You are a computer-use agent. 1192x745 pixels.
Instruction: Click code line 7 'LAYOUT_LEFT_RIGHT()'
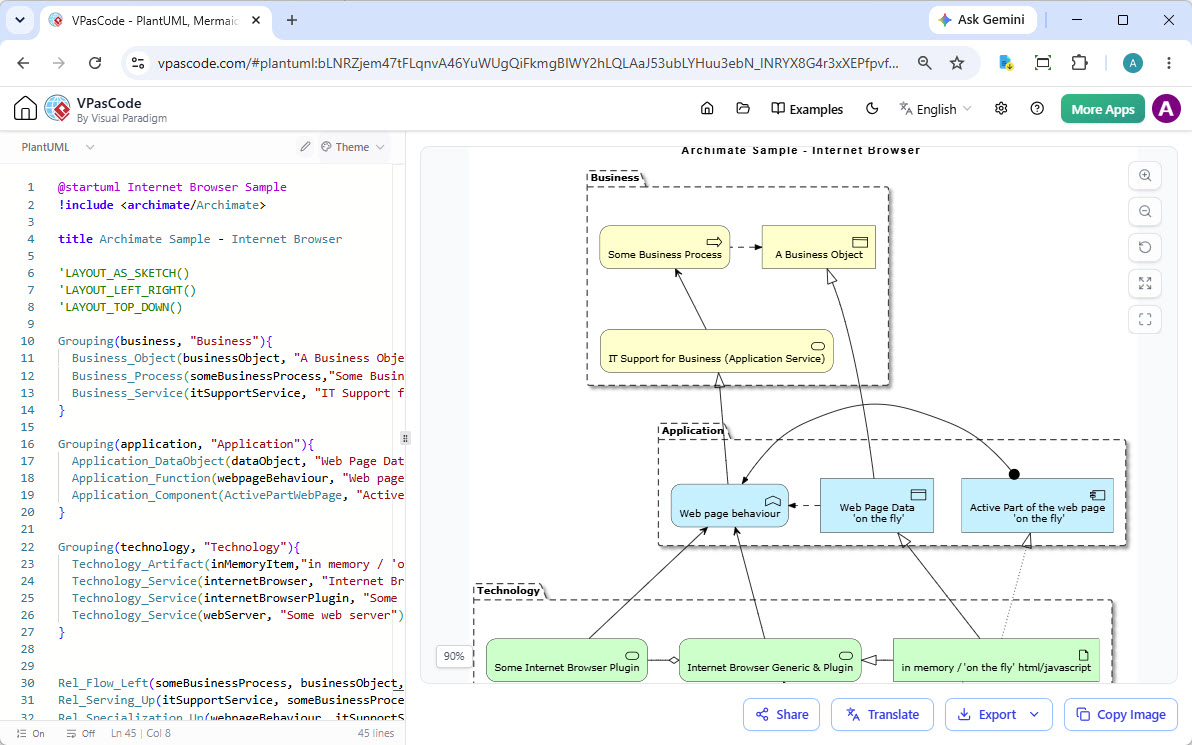tap(127, 290)
